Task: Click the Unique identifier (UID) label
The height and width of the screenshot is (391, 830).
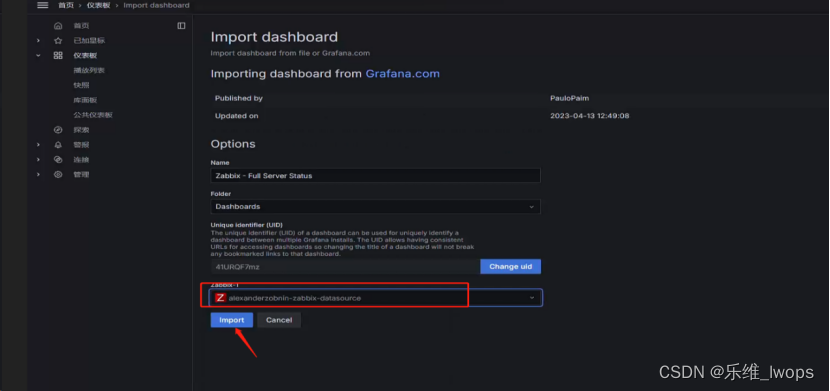Action: point(247,225)
